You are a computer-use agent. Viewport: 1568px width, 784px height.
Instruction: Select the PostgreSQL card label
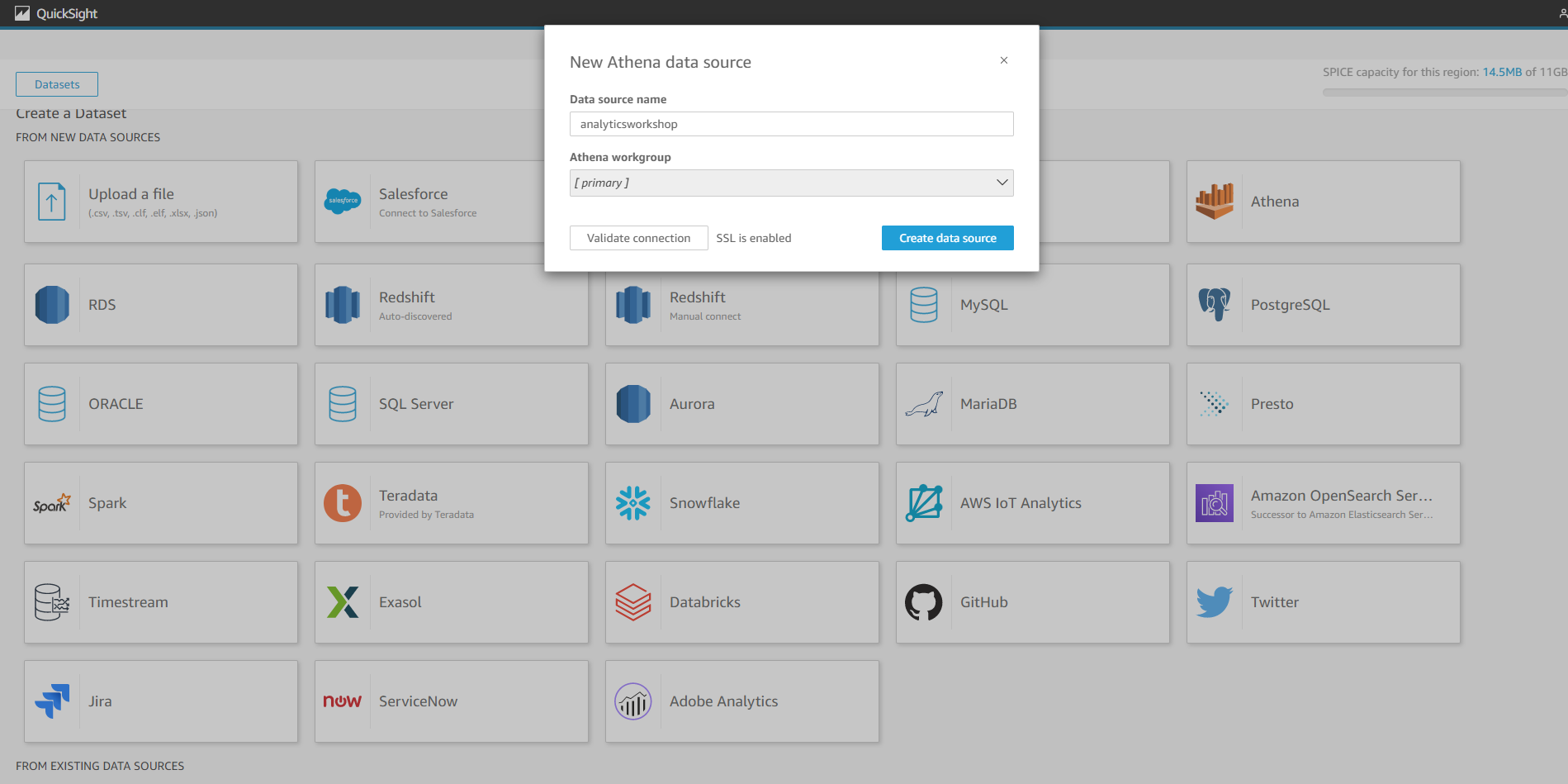pos(1291,305)
